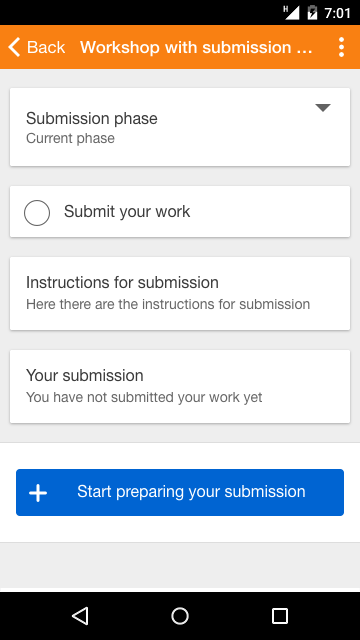Tap the 7:01 clock in status bar

tap(338, 13)
